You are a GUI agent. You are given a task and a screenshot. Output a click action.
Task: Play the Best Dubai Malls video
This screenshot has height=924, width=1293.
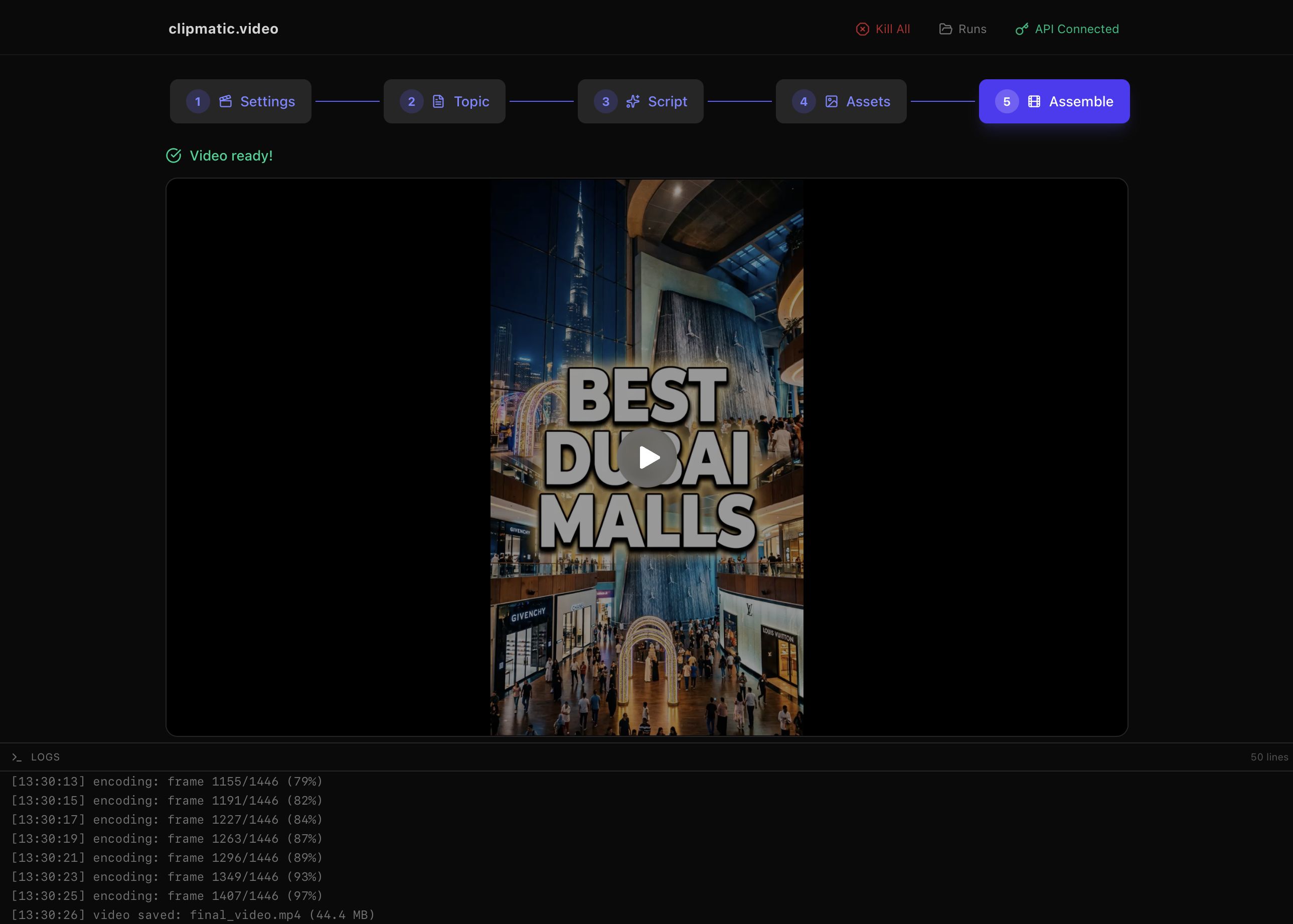click(647, 457)
